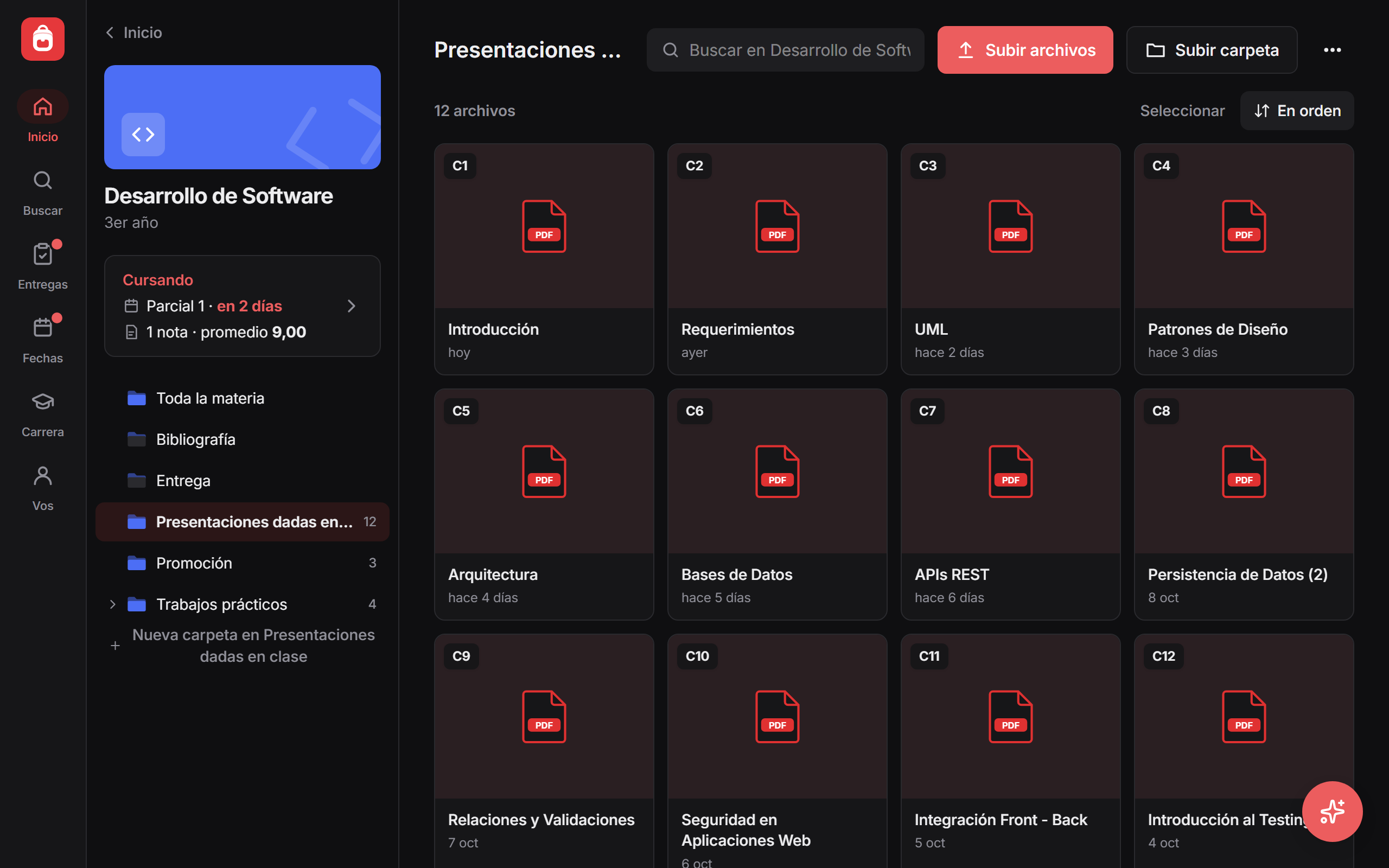
Task: Open the Persistencia de Datos (2) file
Action: click(1243, 504)
